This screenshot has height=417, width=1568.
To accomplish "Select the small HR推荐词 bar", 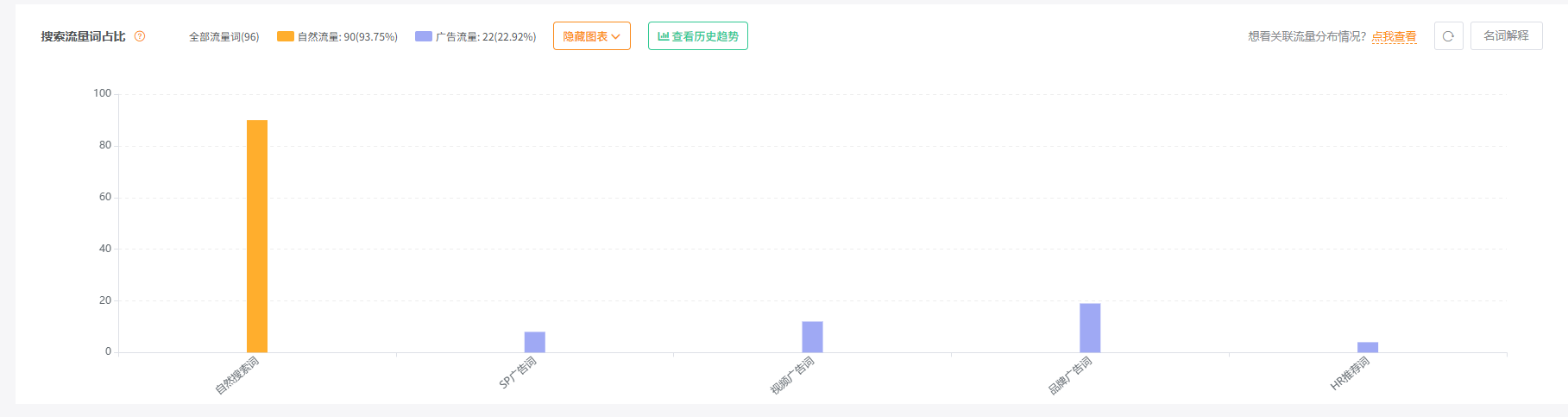I will [1368, 347].
